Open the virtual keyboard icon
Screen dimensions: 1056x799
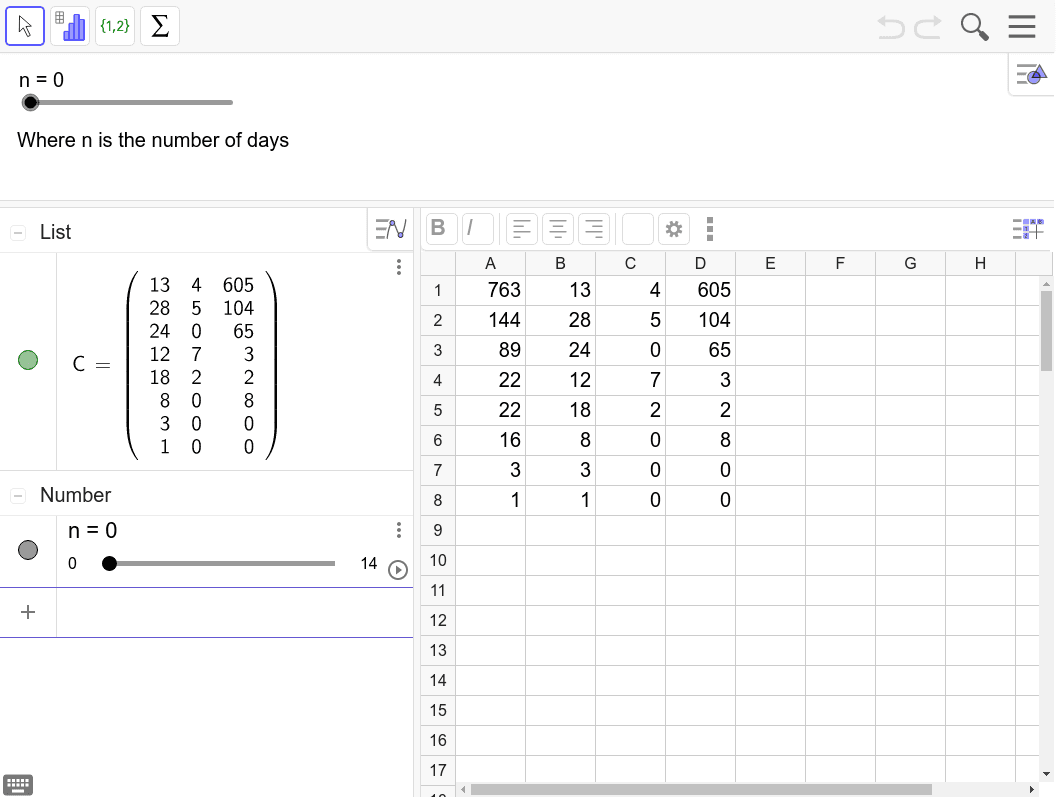18,785
